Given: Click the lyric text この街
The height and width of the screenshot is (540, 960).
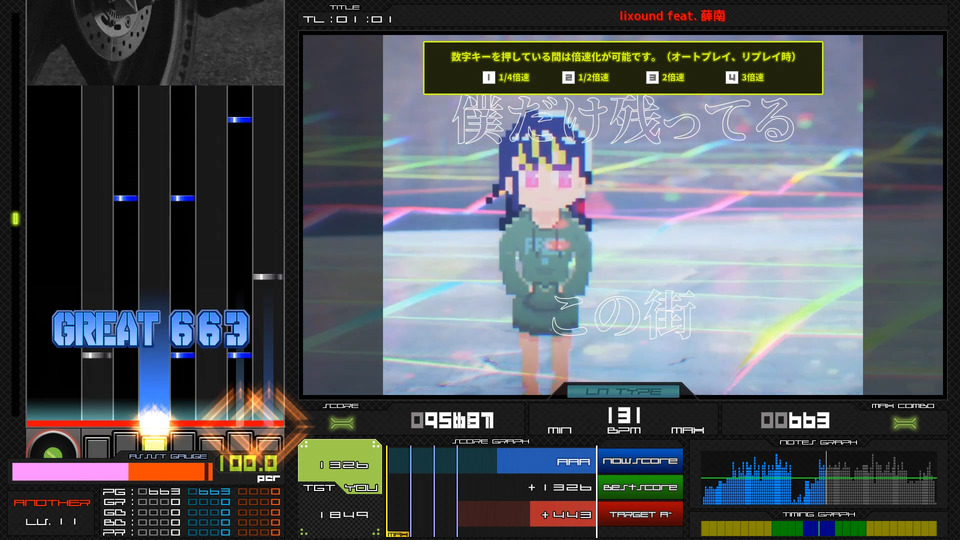Looking at the screenshot, I should [623, 314].
